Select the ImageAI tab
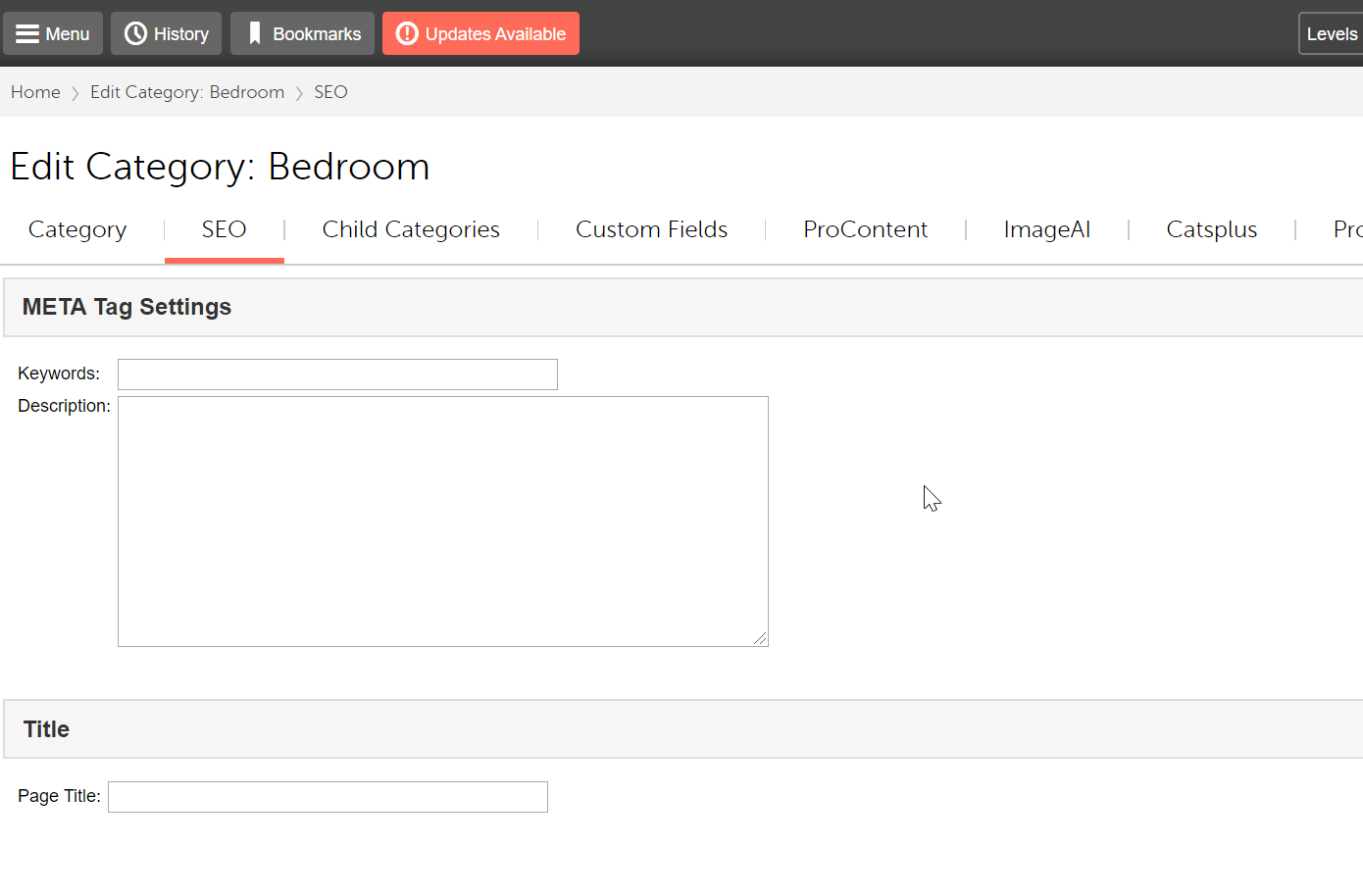 click(x=1046, y=229)
